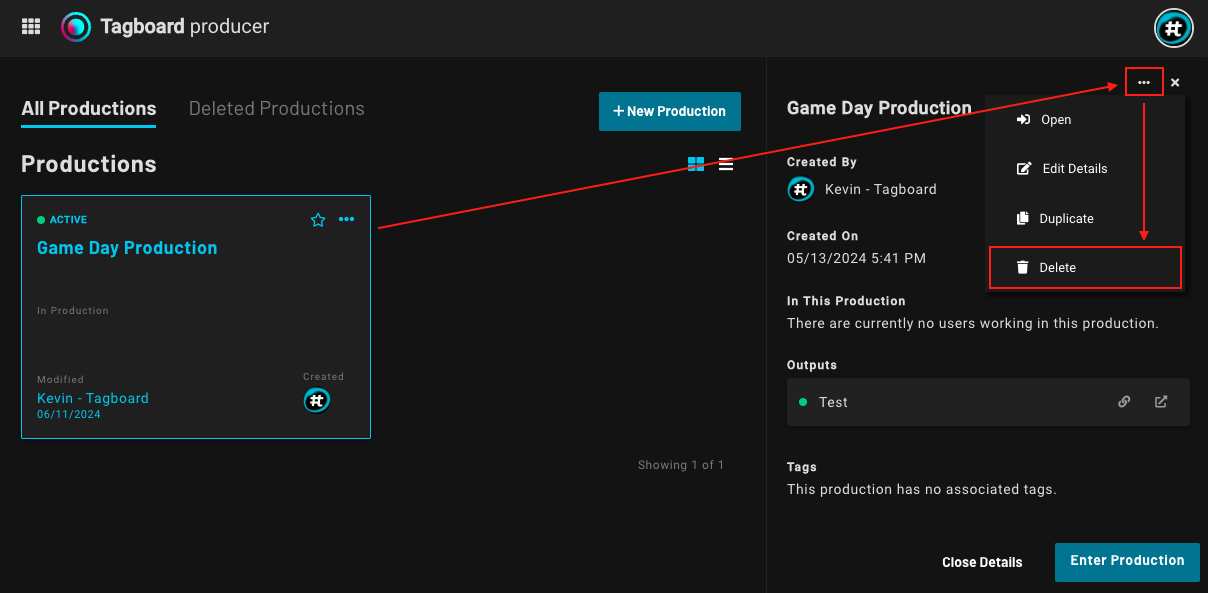Choose Duplicate from the context menu
The image size is (1208, 593).
pyautogui.click(x=1065, y=218)
